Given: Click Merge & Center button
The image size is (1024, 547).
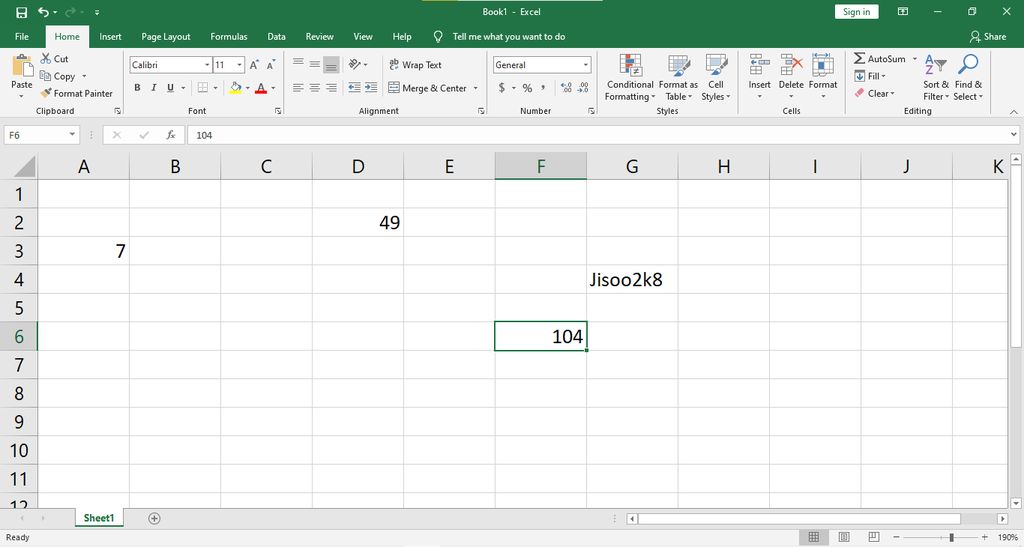Looking at the screenshot, I should (428, 88).
